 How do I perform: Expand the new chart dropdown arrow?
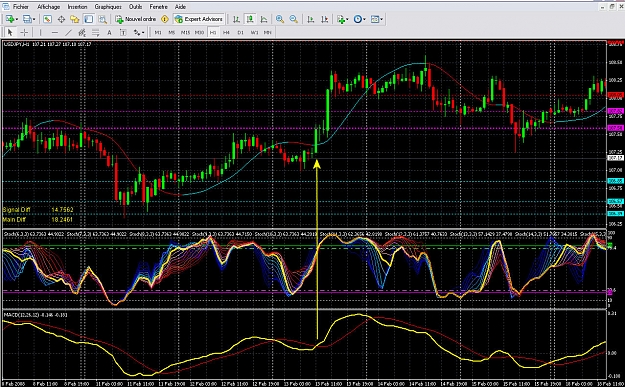coord(17,19)
